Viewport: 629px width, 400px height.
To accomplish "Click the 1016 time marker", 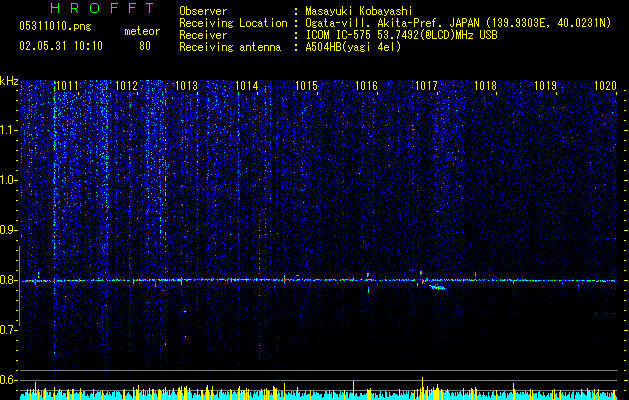I will [x=366, y=86].
